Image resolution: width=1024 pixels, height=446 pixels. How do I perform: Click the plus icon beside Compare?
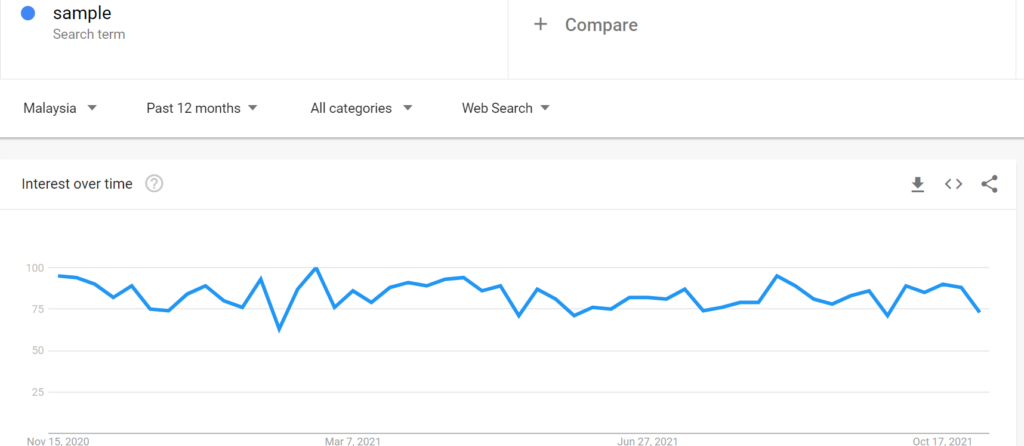(540, 24)
